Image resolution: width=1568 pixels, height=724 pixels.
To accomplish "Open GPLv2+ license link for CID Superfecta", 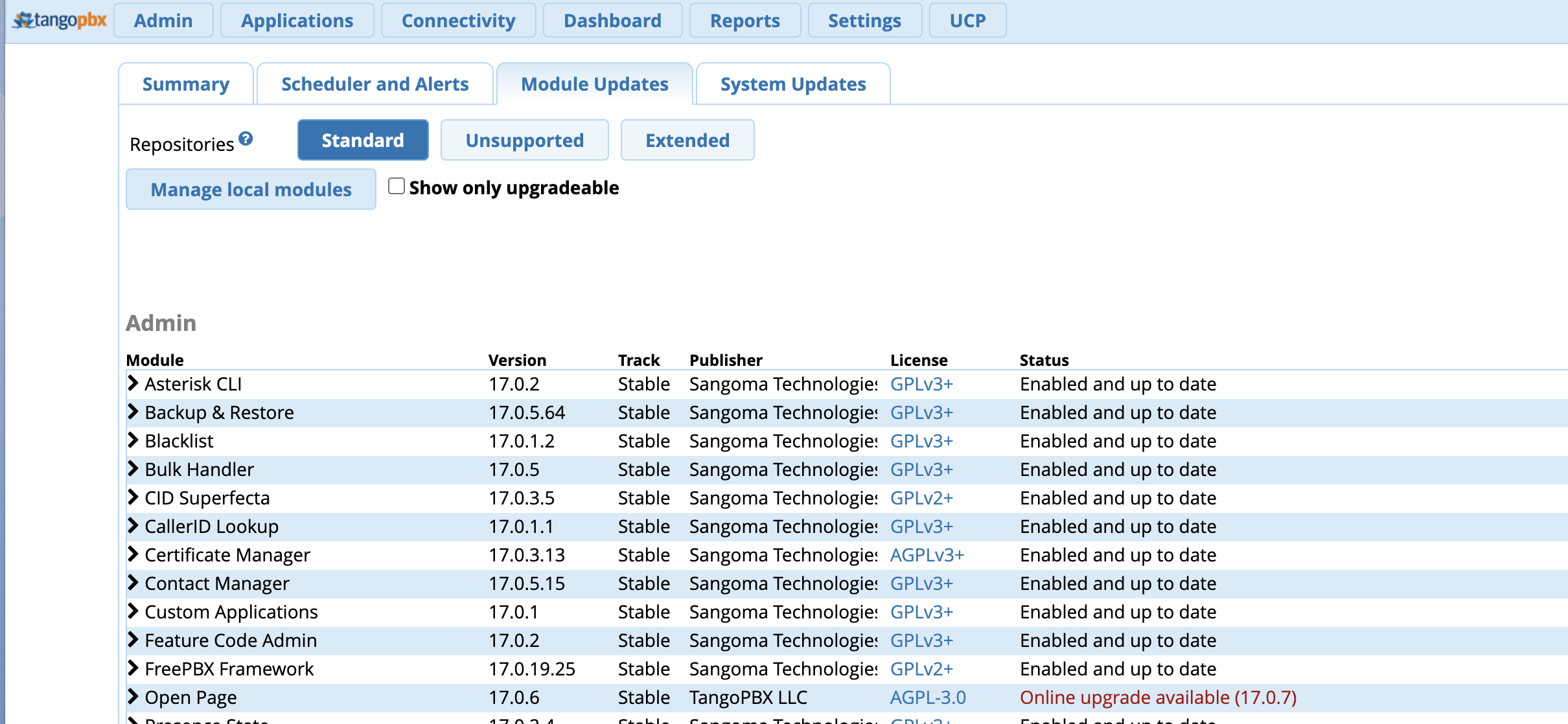I will pos(921,498).
